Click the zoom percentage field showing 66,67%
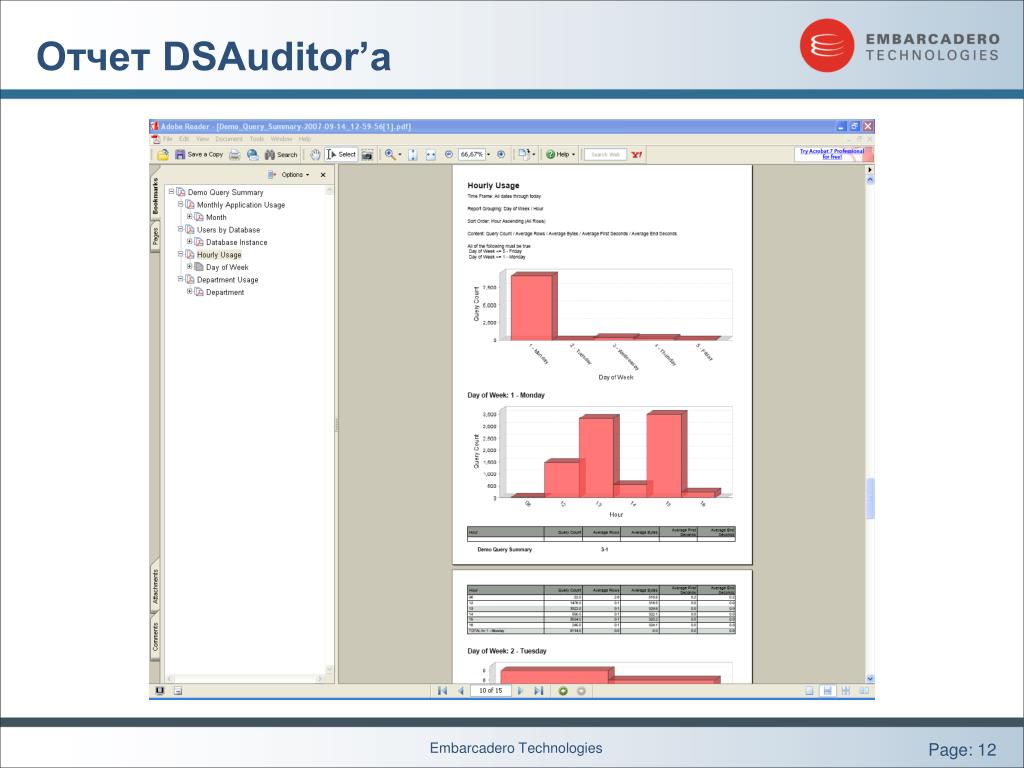 (x=472, y=155)
